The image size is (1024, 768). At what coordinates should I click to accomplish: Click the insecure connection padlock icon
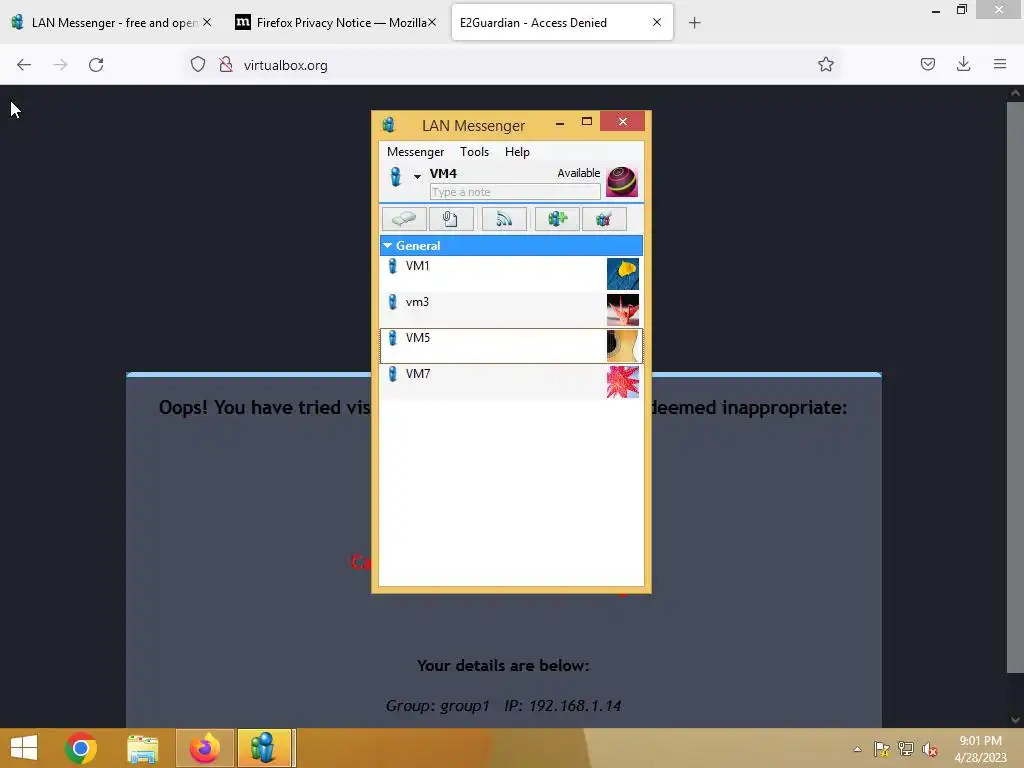pyautogui.click(x=226, y=65)
